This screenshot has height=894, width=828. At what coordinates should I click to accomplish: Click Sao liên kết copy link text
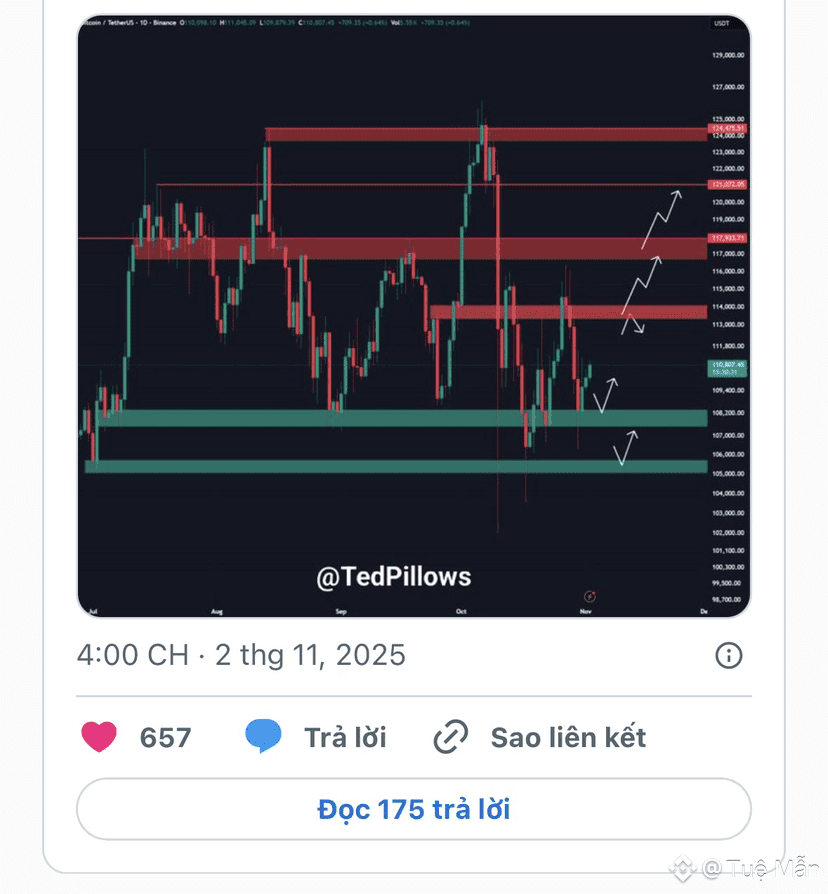pos(568,738)
